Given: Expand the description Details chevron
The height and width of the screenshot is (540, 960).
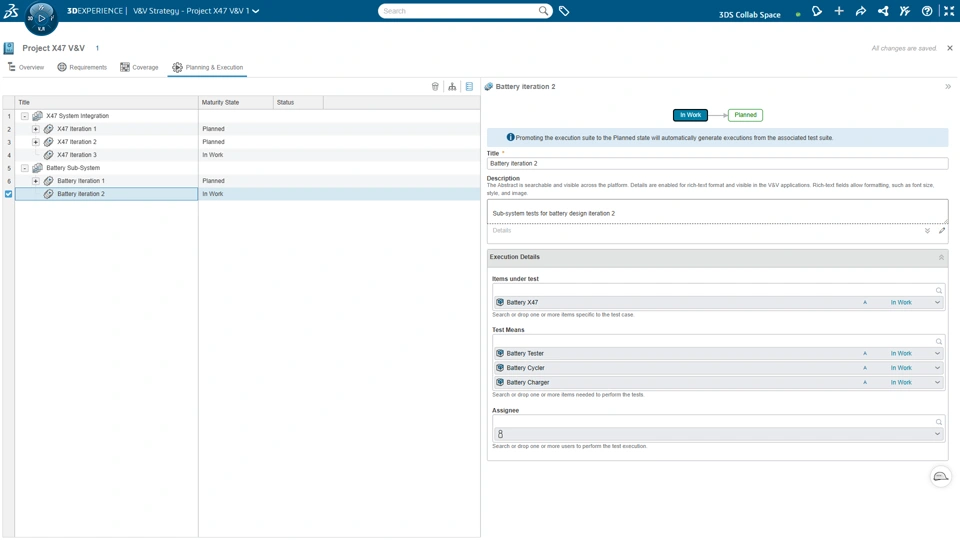Looking at the screenshot, I should [927, 231].
